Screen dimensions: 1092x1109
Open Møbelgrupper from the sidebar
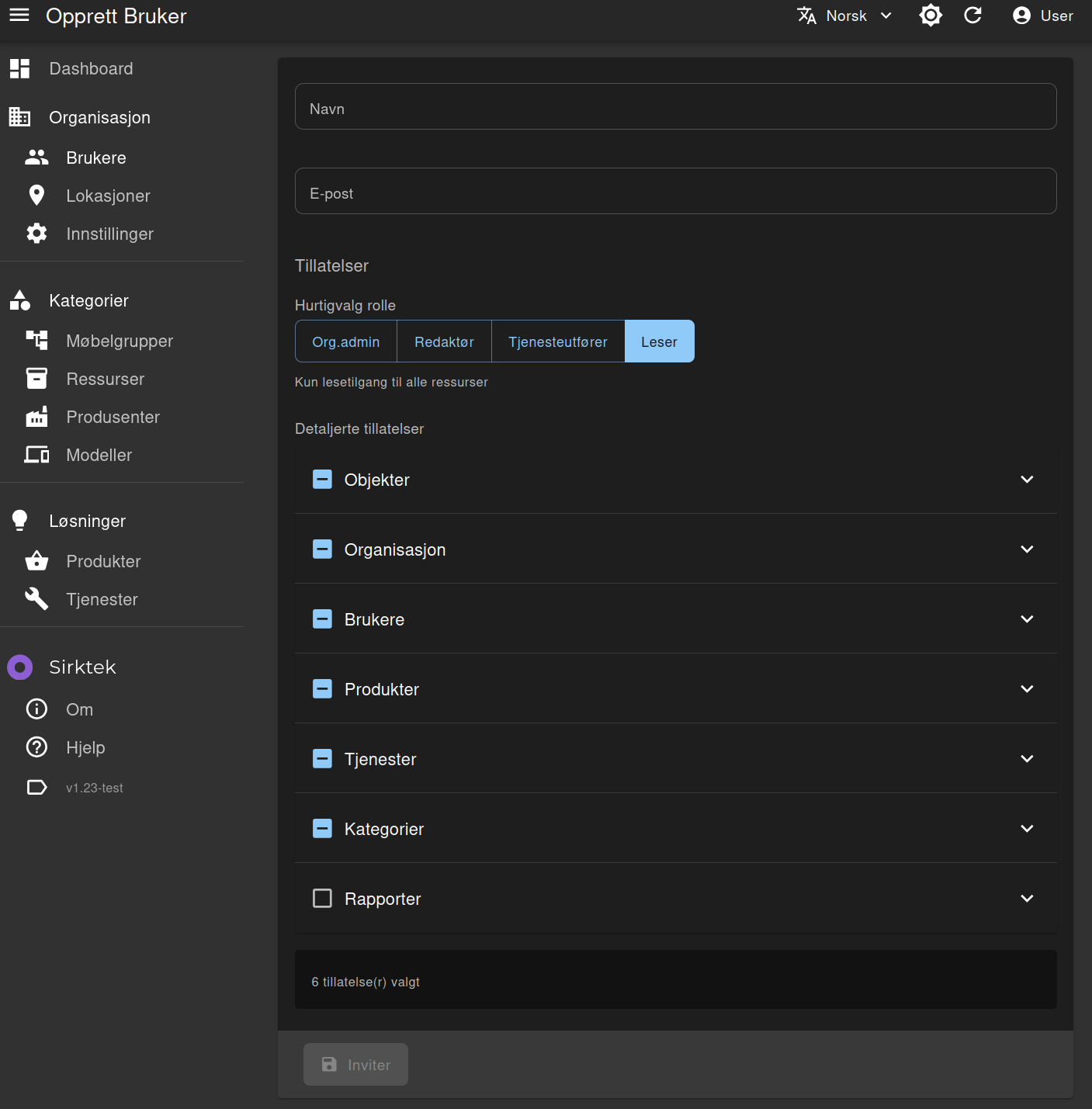(x=119, y=341)
